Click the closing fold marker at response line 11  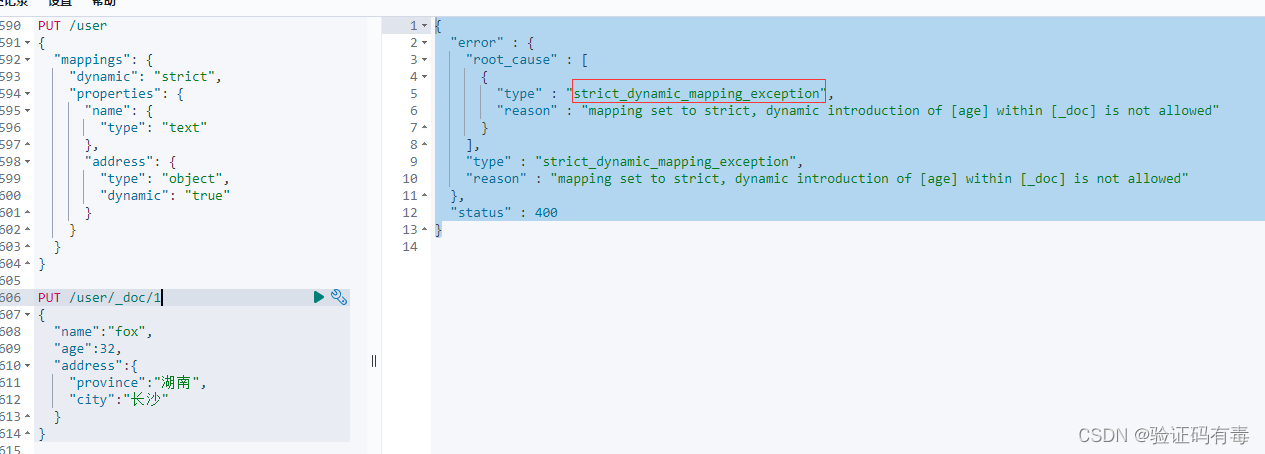tap(426, 195)
